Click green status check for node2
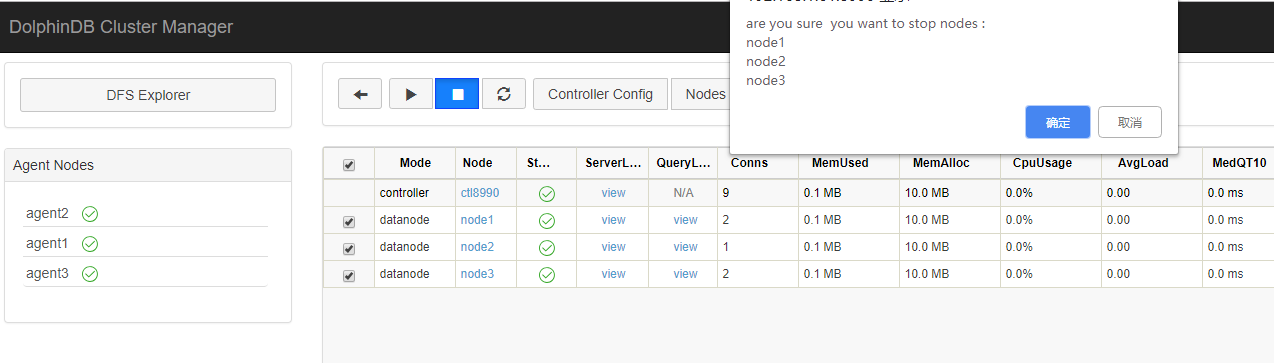Viewport: 1274px width, 363px height. pyautogui.click(x=546, y=247)
